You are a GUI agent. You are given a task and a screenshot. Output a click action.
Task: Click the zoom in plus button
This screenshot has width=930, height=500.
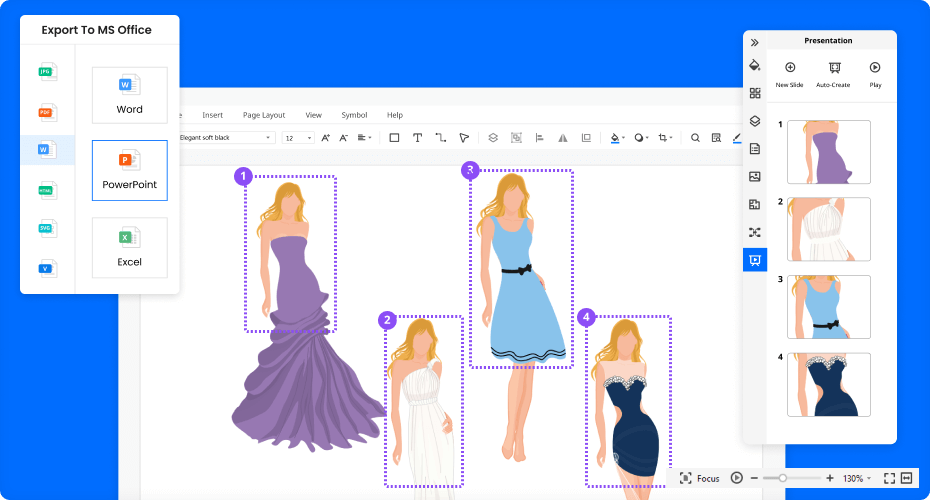830,478
